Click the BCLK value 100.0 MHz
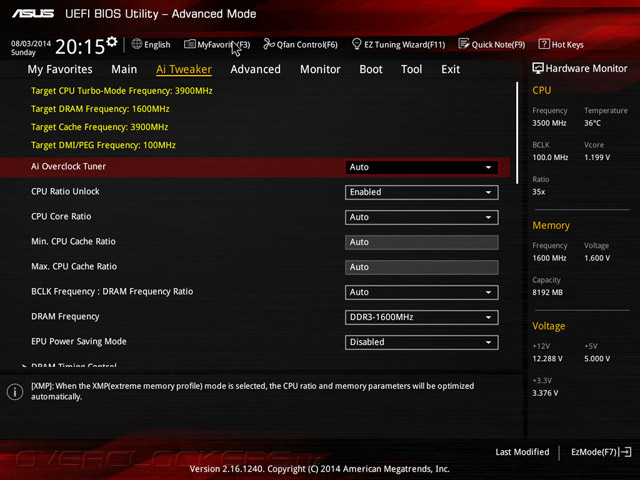Viewport: 640px width, 480px height. (550, 157)
